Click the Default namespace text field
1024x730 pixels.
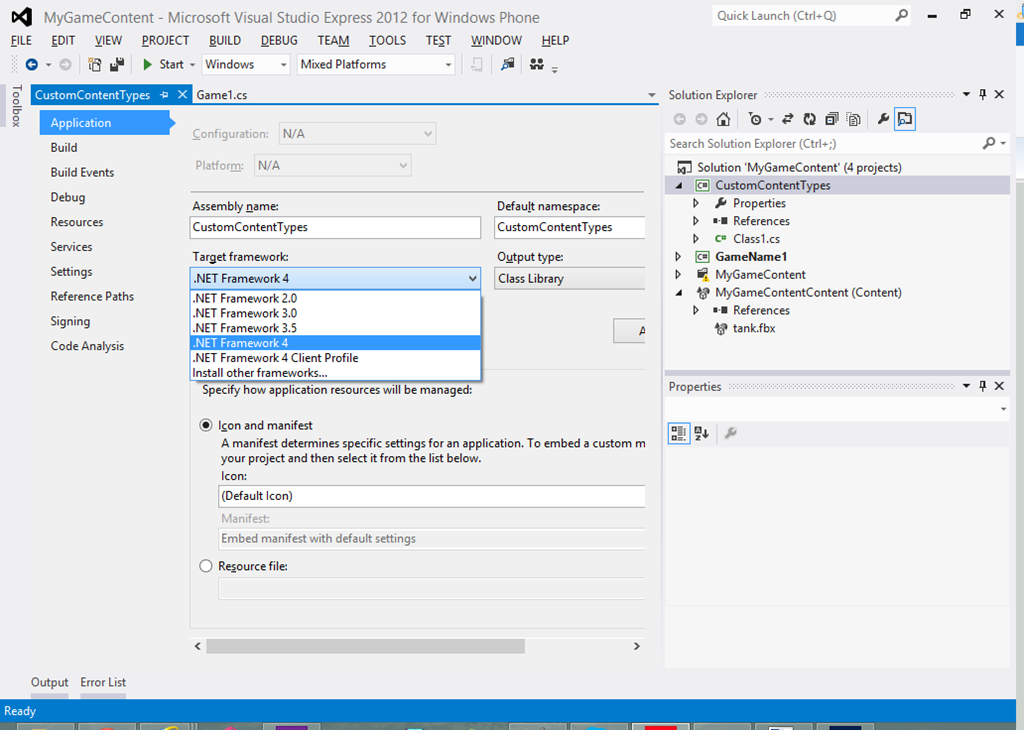coord(569,227)
